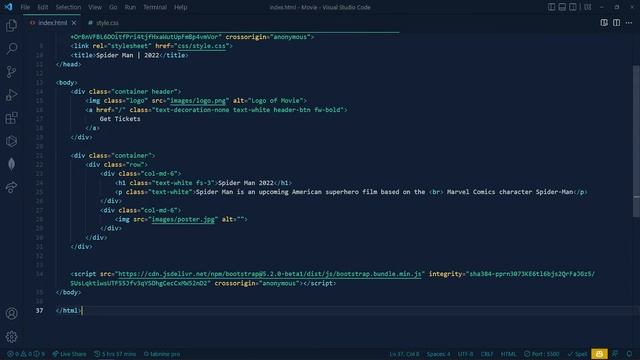The width and height of the screenshot is (640, 360).
Task: Click Port: 5500 Live Server status
Action: click(x=542, y=354)
